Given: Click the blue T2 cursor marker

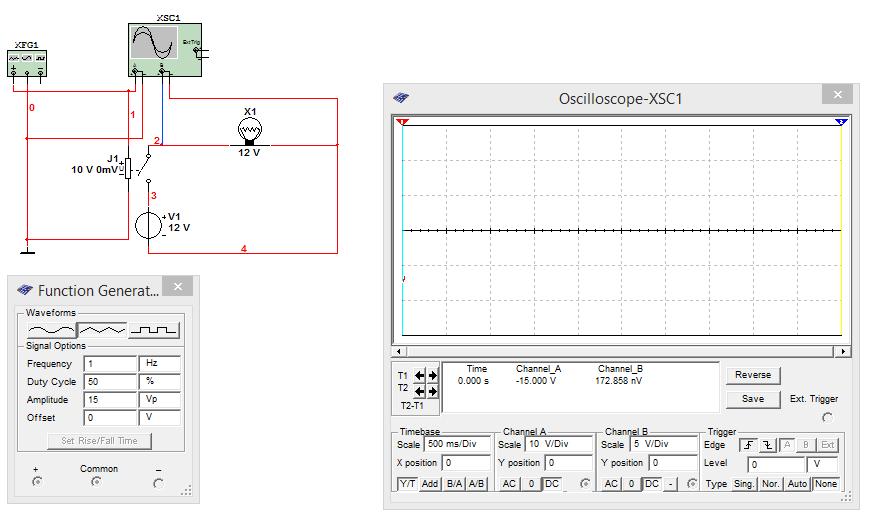Looking at the screenshot, I should coord(841,122).
